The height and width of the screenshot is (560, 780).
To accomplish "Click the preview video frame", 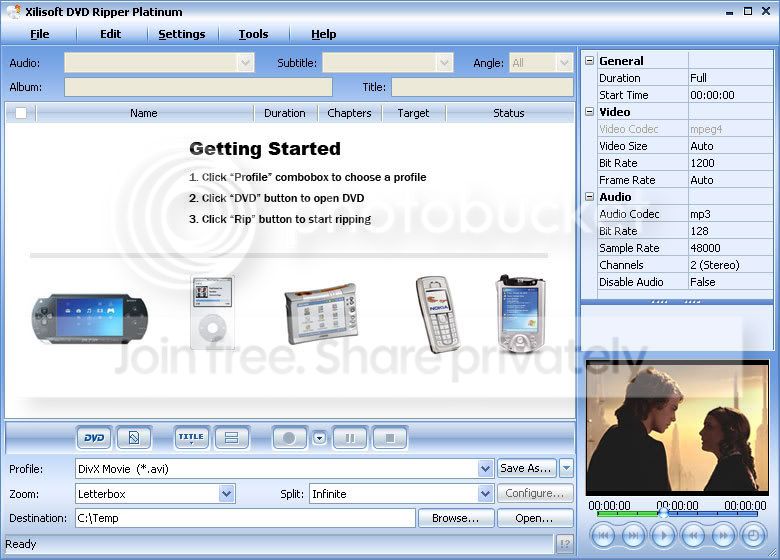I will [x=677, y=428].
